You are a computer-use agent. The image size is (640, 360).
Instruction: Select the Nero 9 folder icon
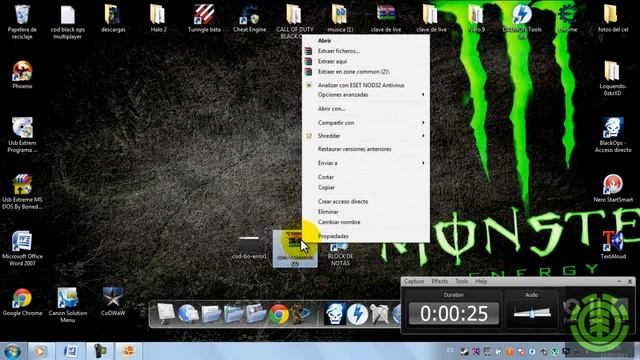pos(476,18)
